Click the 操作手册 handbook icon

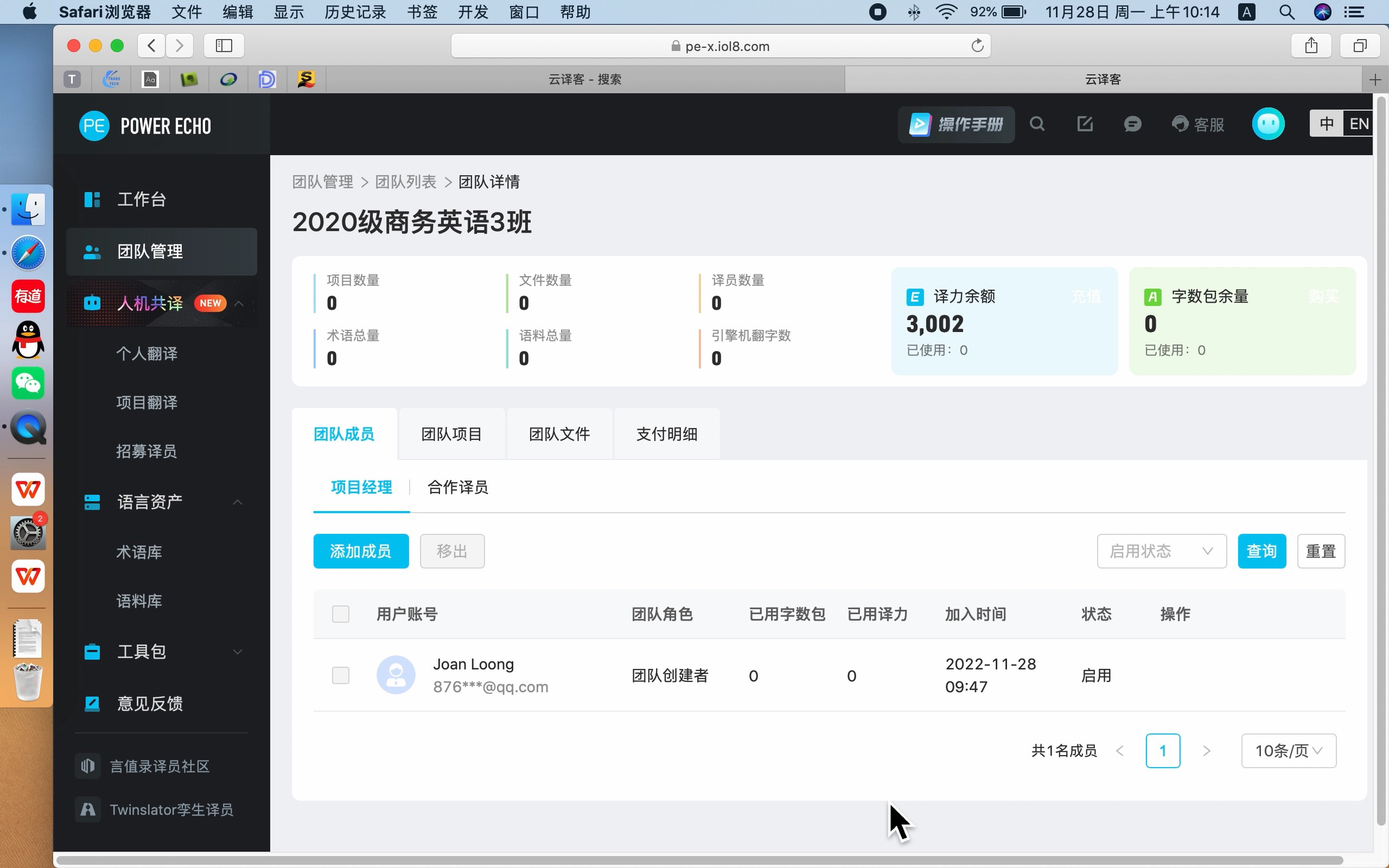pos(958,123)
